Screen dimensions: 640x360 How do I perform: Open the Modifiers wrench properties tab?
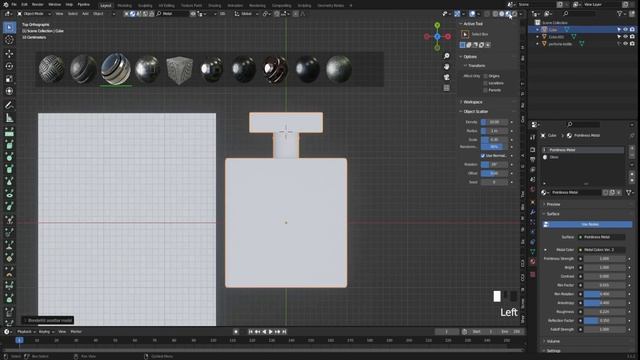533,212
